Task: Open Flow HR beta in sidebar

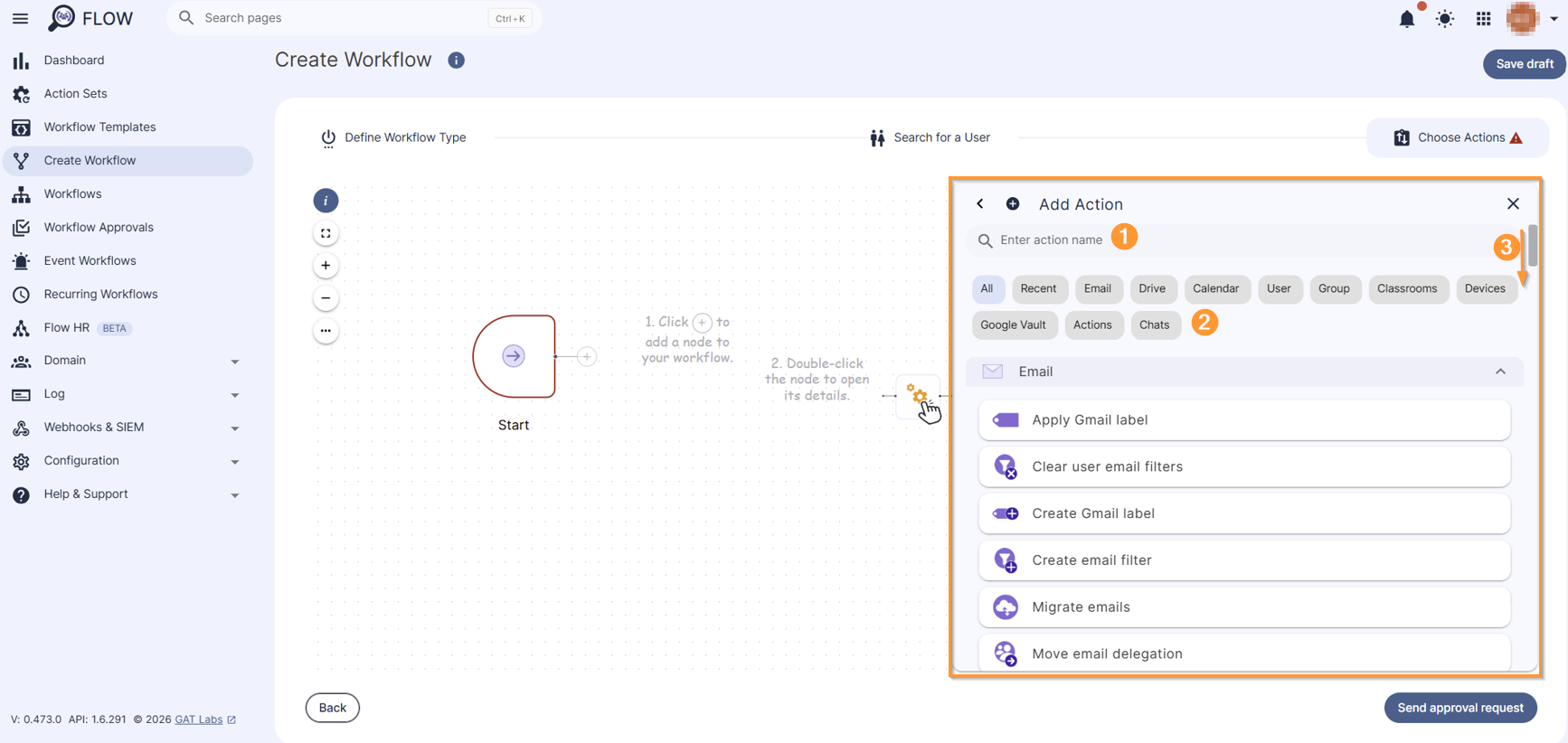Action: [x=127, y=328]
